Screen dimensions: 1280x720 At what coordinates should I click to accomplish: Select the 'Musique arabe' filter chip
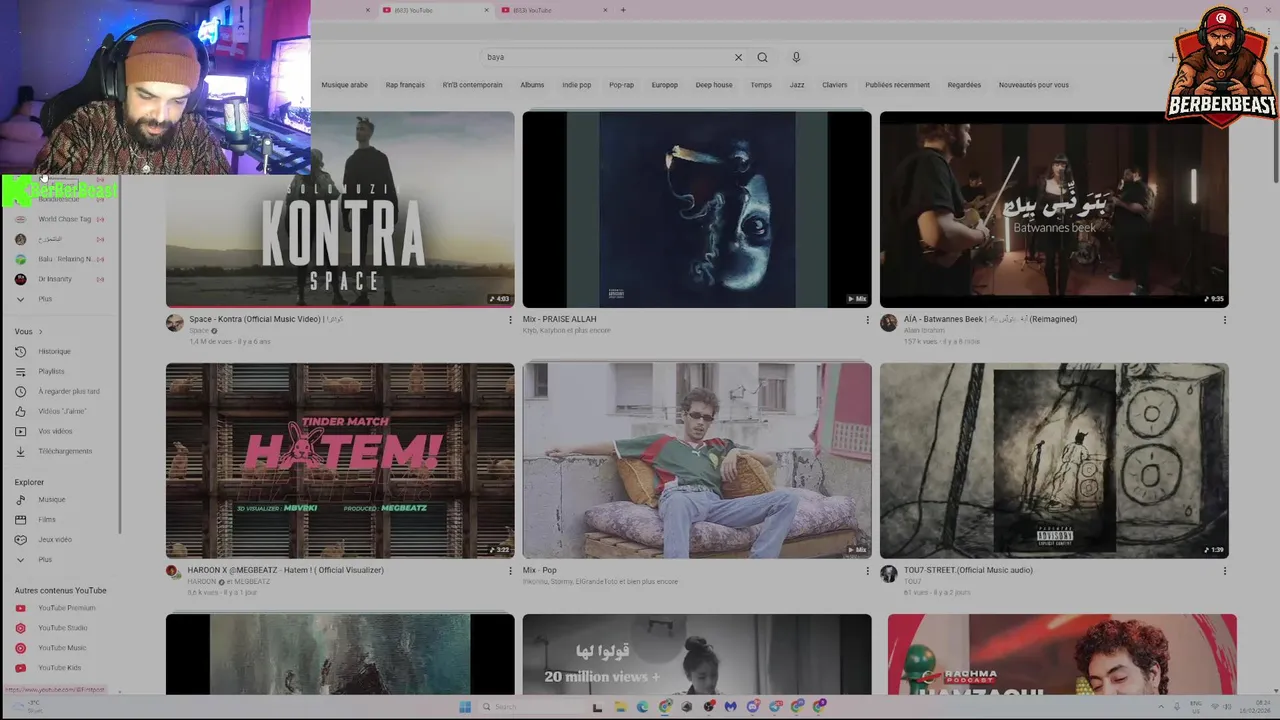(345, 85)
